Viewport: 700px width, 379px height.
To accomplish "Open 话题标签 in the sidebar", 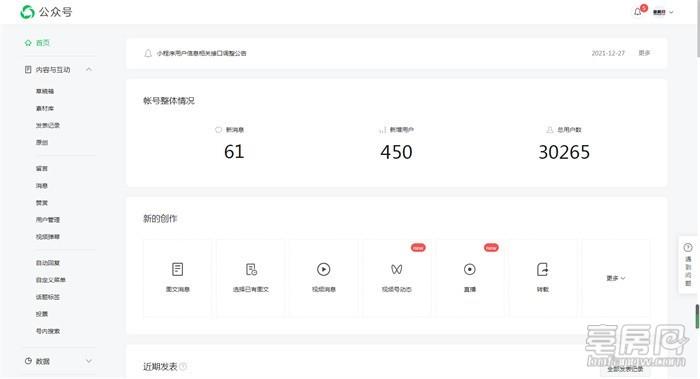I will pyautogui.click(x=48, y=297).
